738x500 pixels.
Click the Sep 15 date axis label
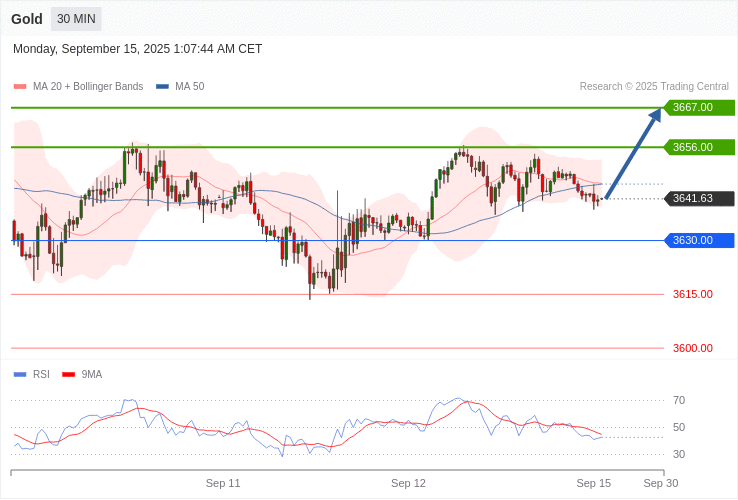[593, 483]
